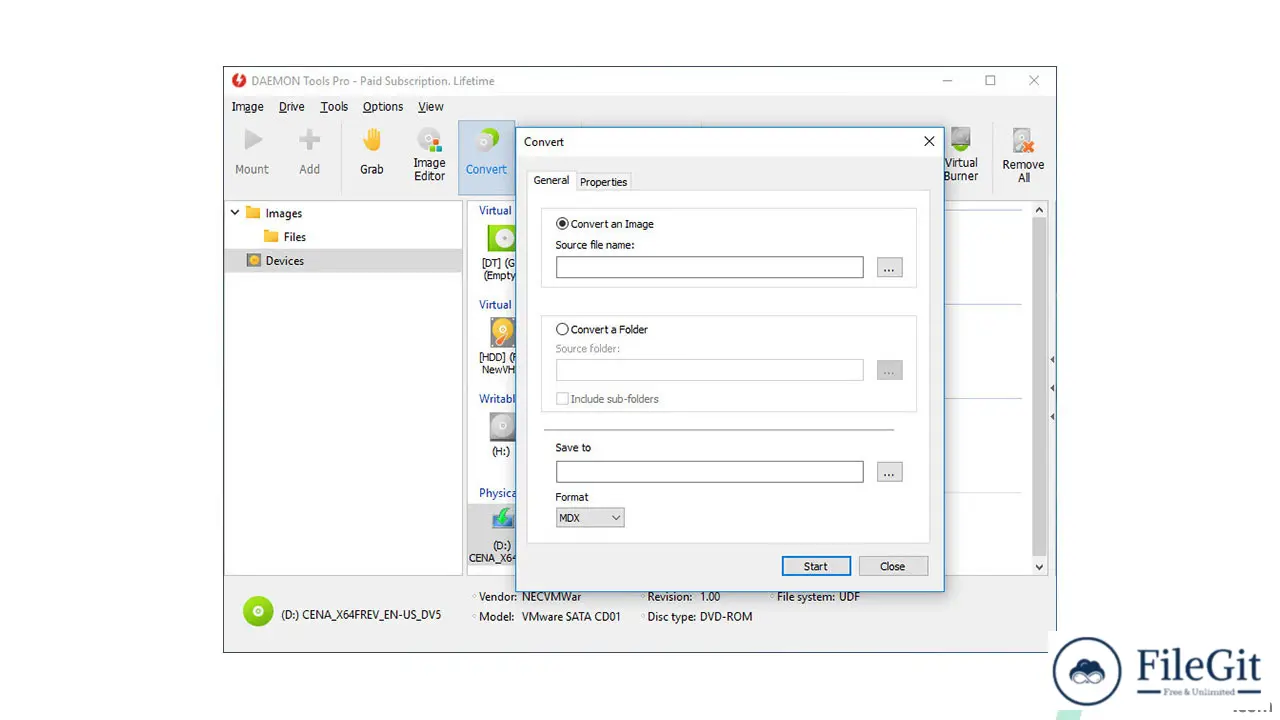Click the Physical section header
This screenshot has height=720, width=1280.
[497, 493]
